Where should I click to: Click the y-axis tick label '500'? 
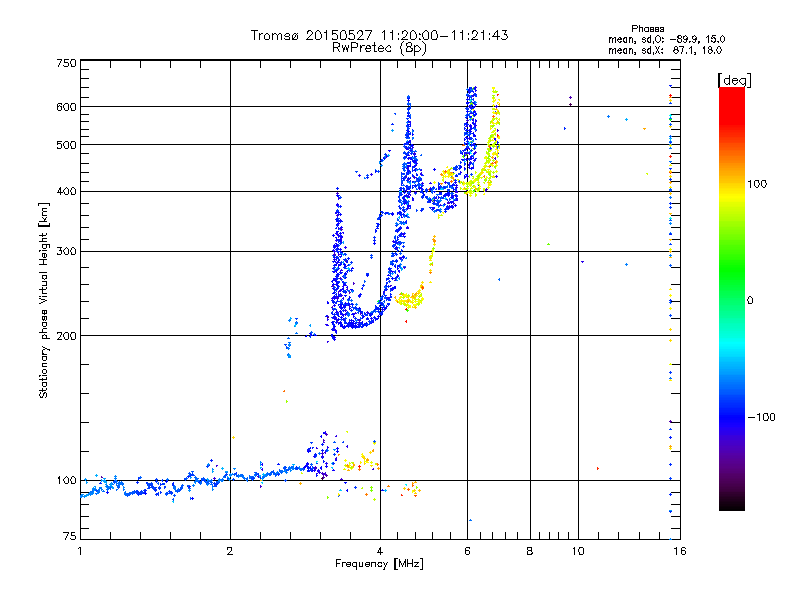(x=66, y=145)
